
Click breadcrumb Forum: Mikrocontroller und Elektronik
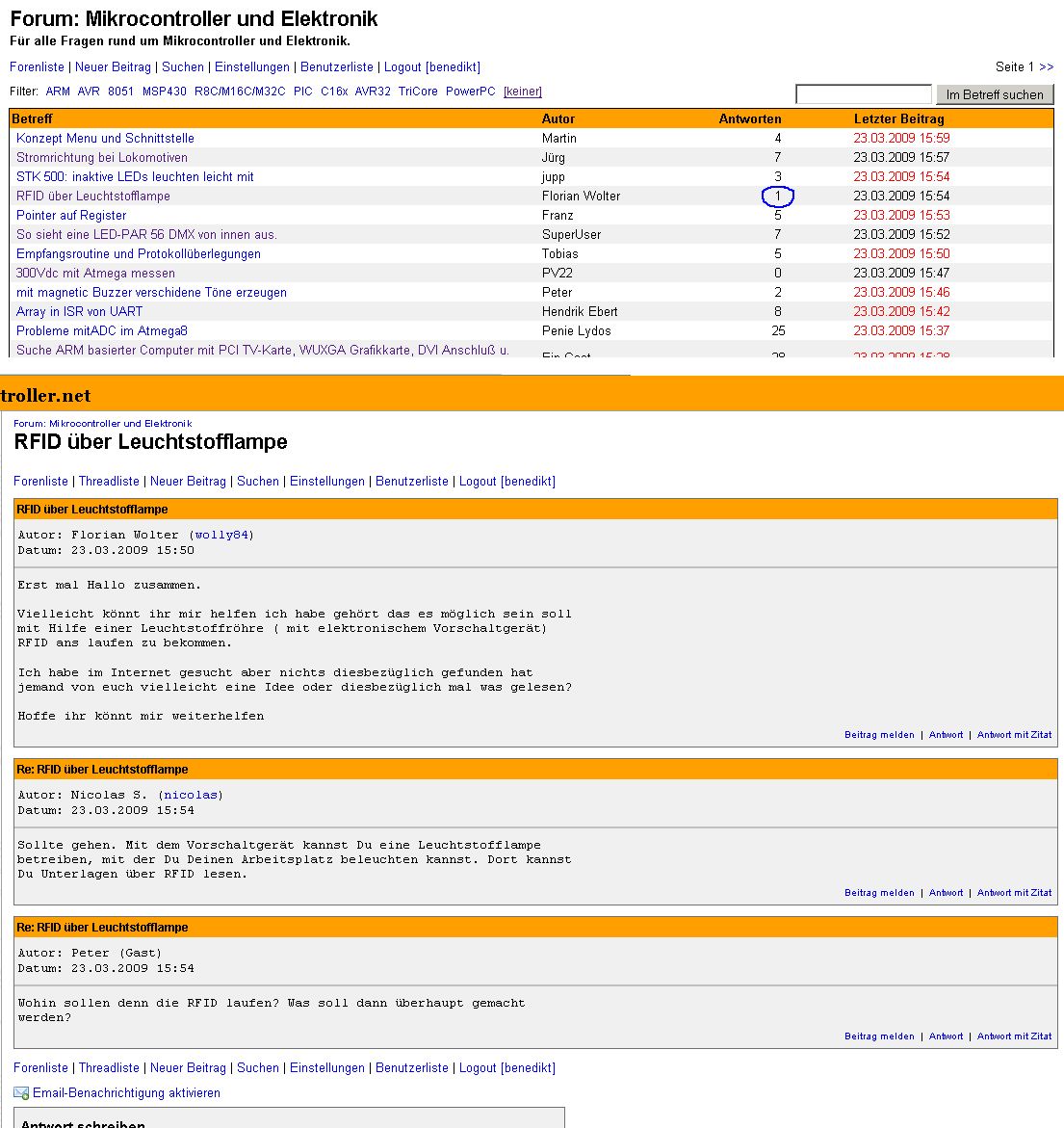[x=103, y=424]
